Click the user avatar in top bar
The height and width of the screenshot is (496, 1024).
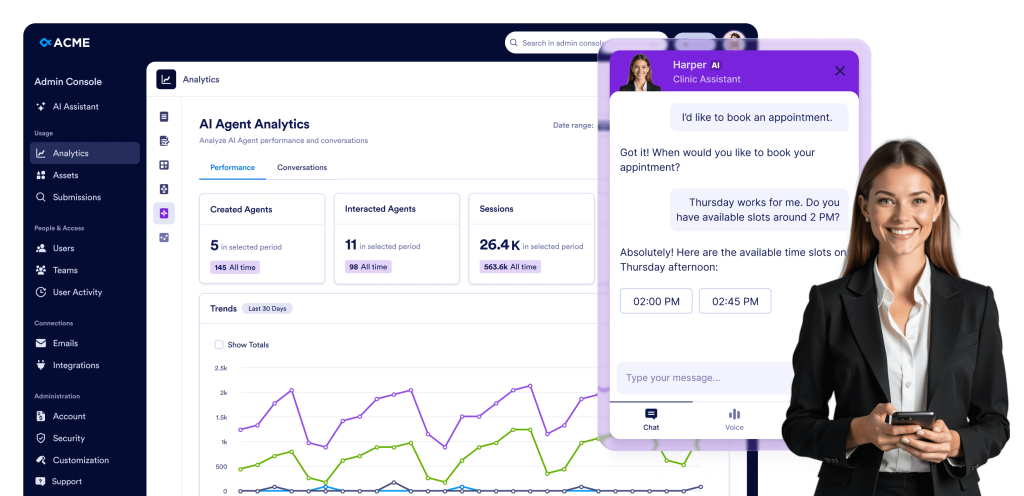pos(735,42)
